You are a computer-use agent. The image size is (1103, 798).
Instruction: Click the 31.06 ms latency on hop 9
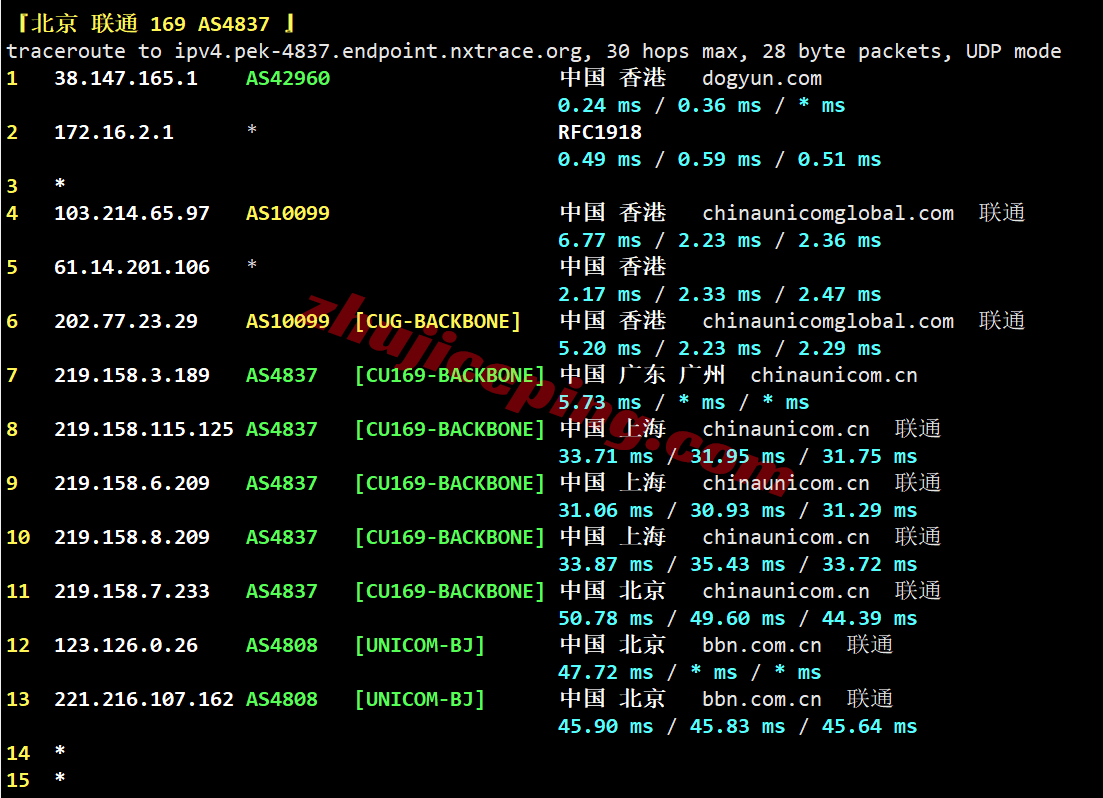click(x=606, y=511)
